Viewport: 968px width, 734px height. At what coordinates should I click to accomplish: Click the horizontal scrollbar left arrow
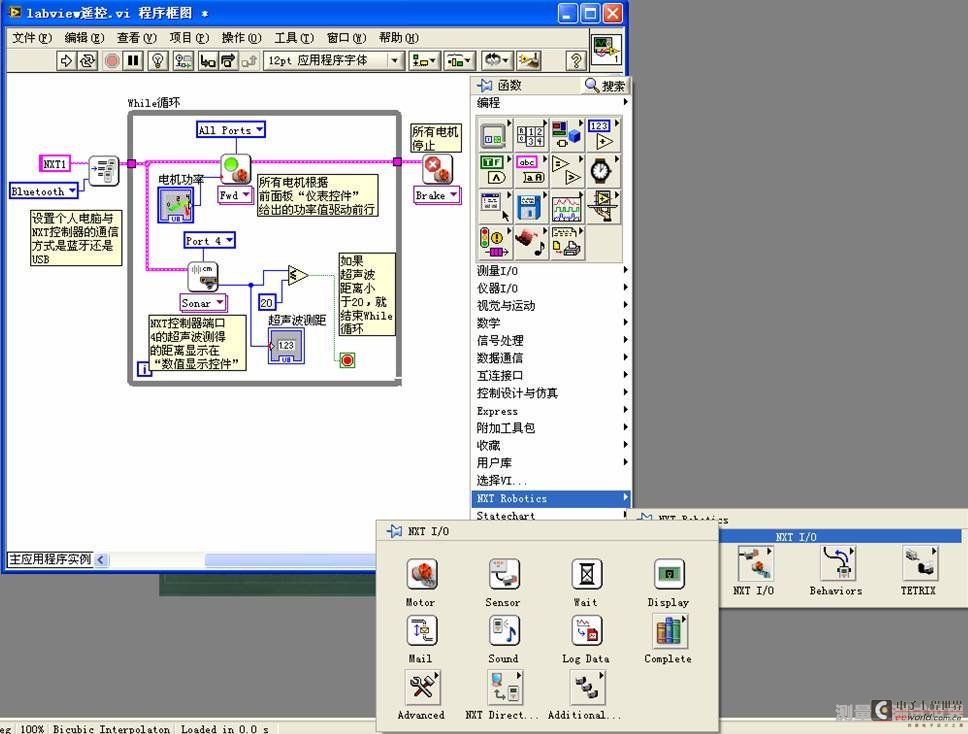(101, 560)
